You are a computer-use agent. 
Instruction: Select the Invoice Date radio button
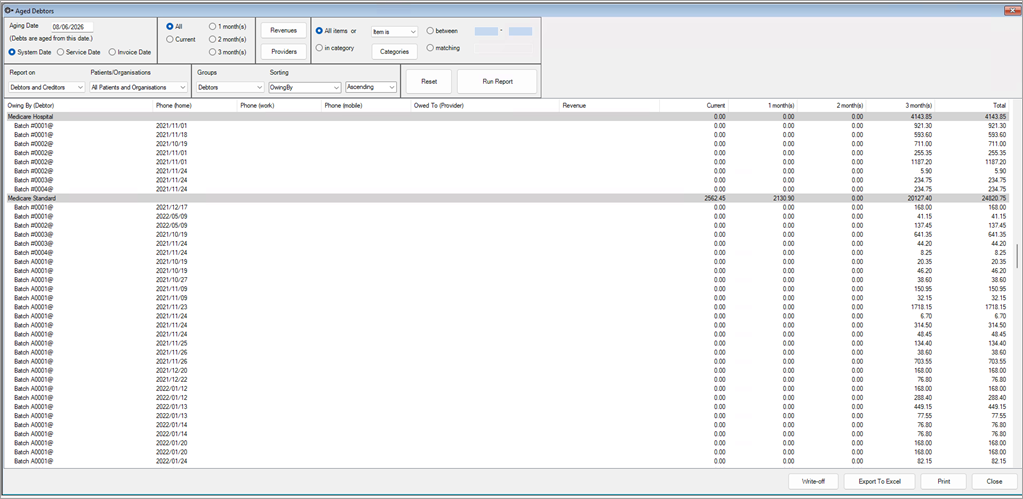pyautogui.click(x=112, y=52)
